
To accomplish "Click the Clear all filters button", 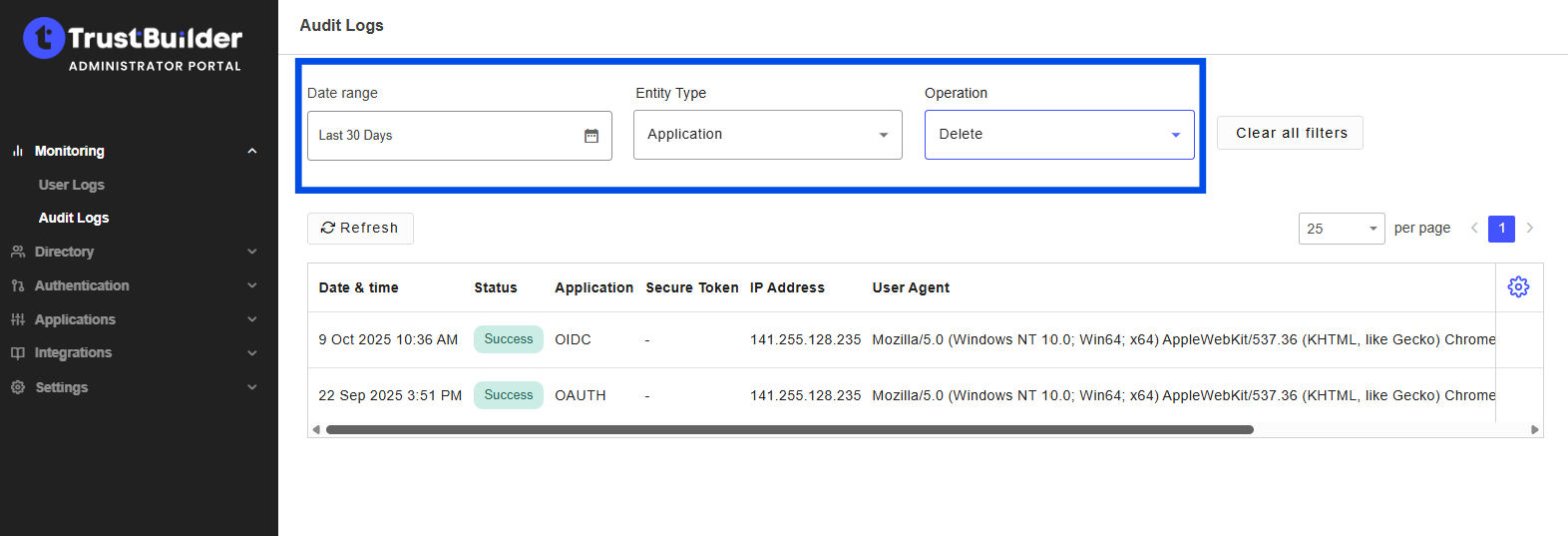I will point(1290,133).
